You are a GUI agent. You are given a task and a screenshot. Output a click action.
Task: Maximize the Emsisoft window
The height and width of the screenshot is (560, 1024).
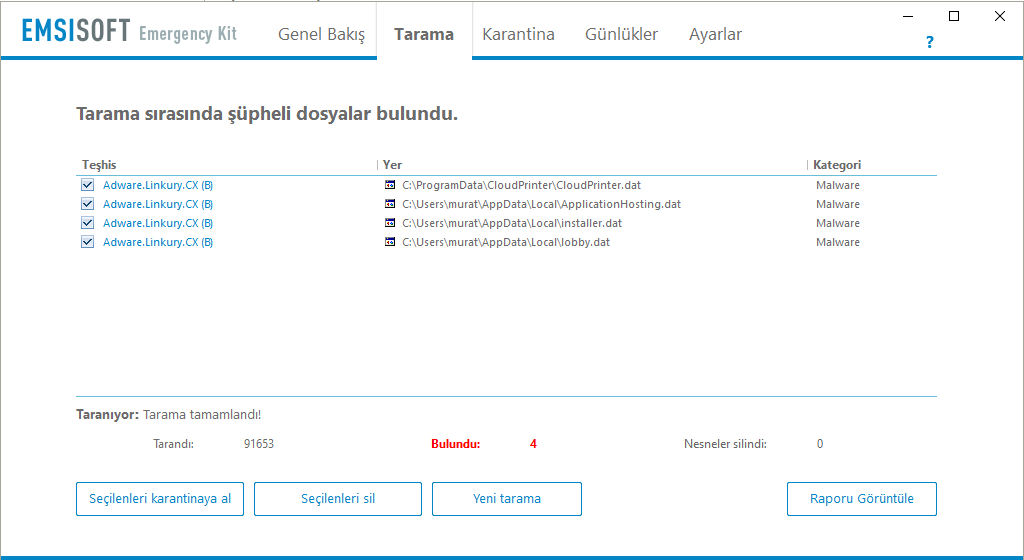coord(953,16)
